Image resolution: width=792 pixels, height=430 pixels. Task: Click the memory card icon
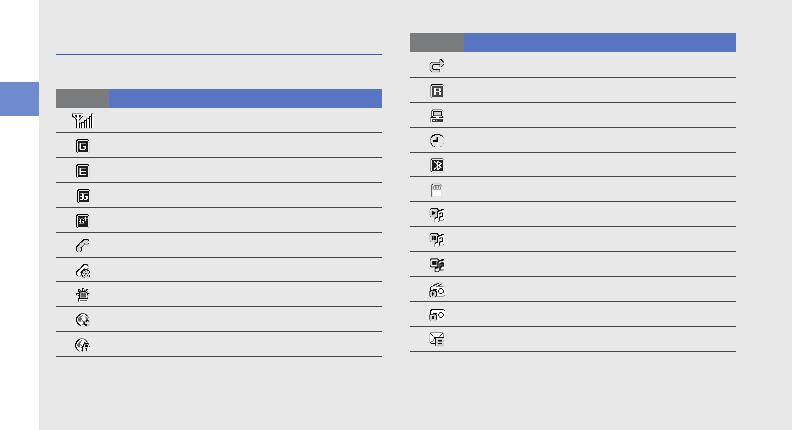pos(437,189)
